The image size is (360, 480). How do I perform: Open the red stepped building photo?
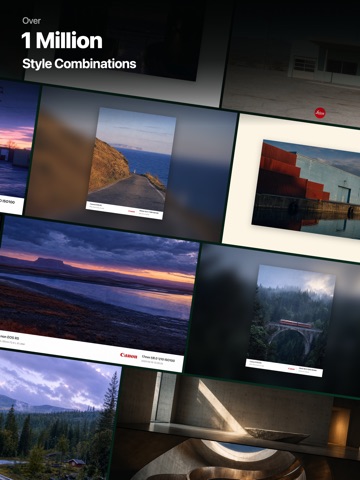pos(306,190)
